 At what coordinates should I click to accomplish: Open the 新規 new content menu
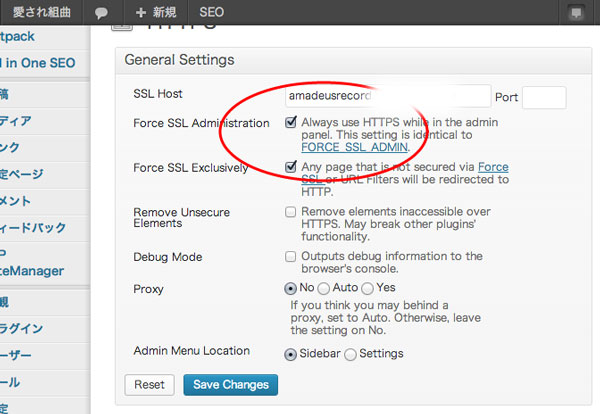point(165,12)
